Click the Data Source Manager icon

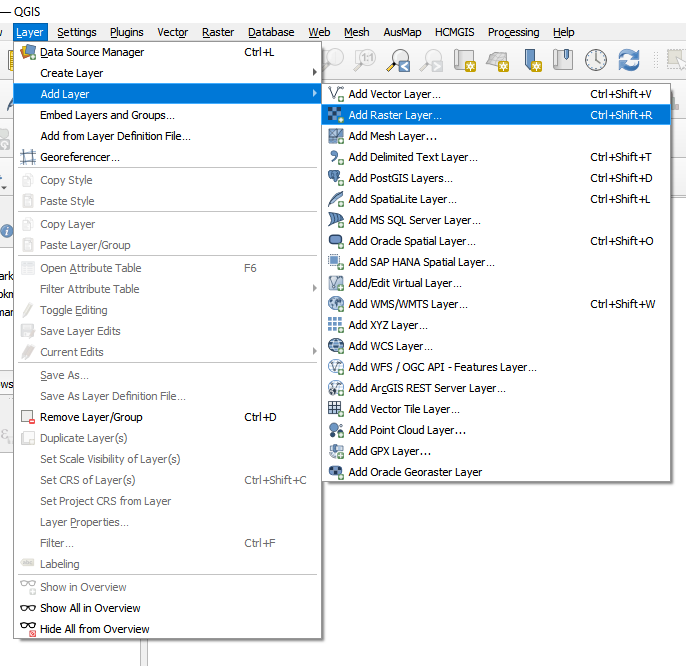(28, 52)
